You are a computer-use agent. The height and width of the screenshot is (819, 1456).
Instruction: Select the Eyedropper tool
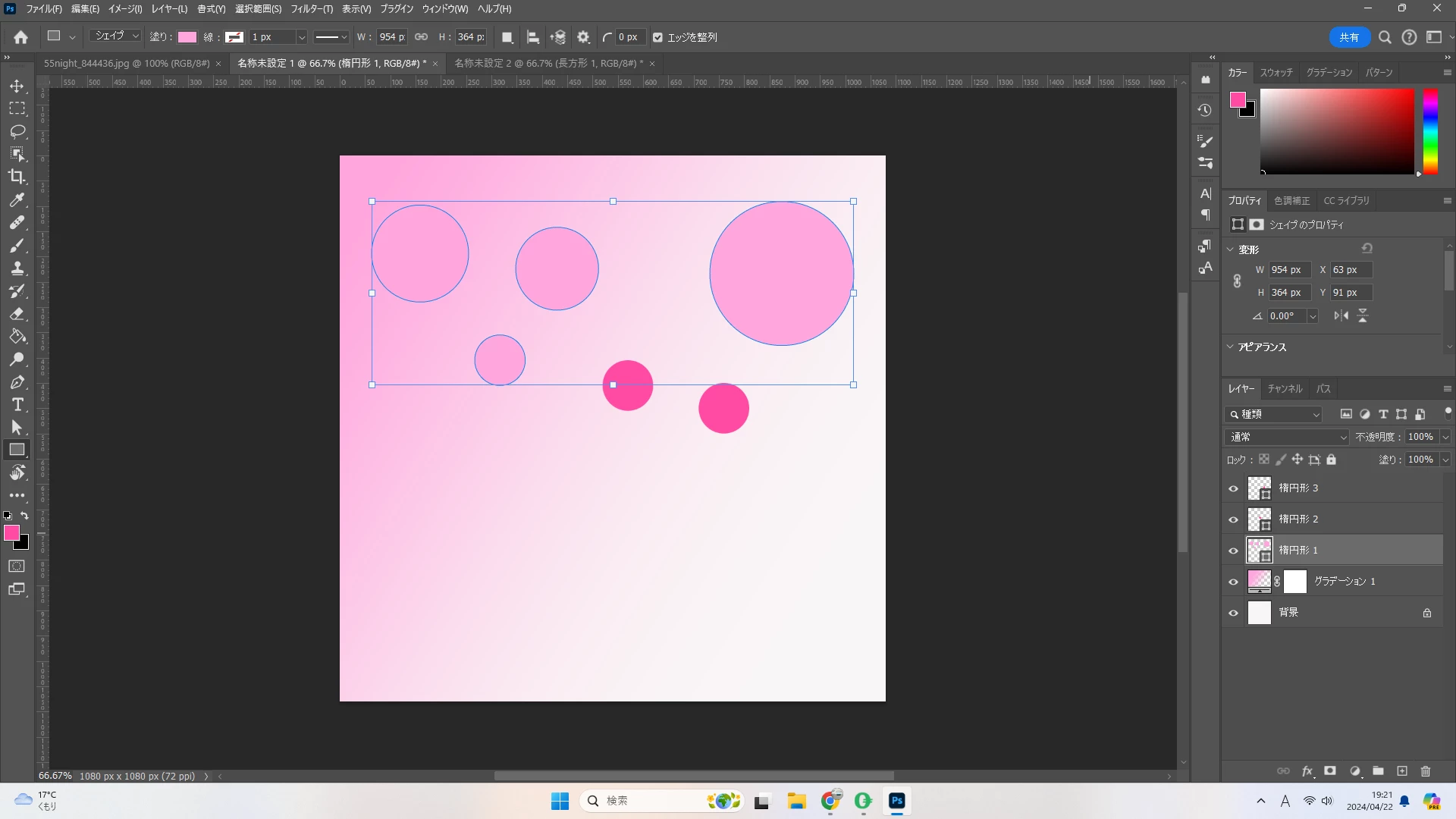click(x=17, y=199)
